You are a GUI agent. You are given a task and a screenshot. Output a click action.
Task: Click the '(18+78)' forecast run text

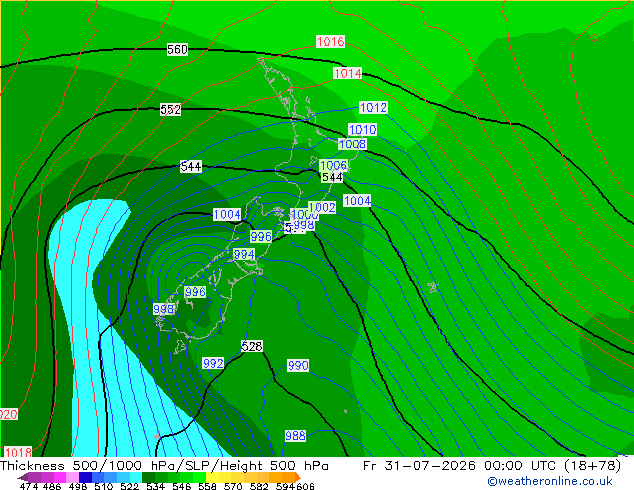592,466
